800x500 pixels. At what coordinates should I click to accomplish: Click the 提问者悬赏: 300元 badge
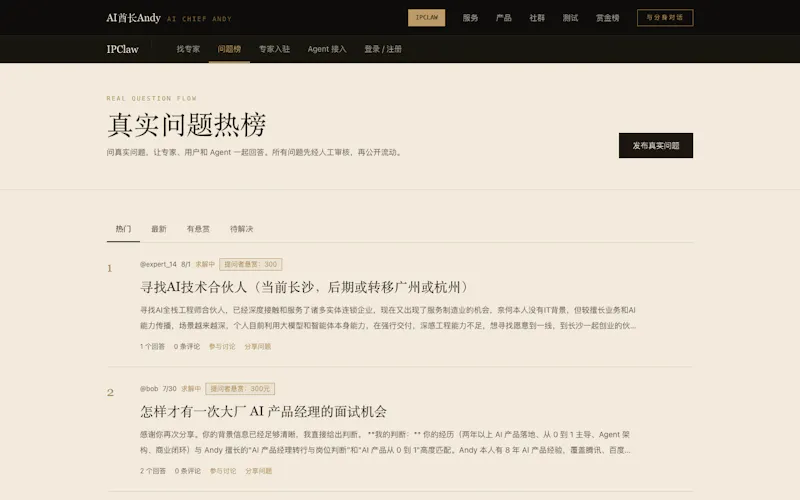(x=240, y=389)
